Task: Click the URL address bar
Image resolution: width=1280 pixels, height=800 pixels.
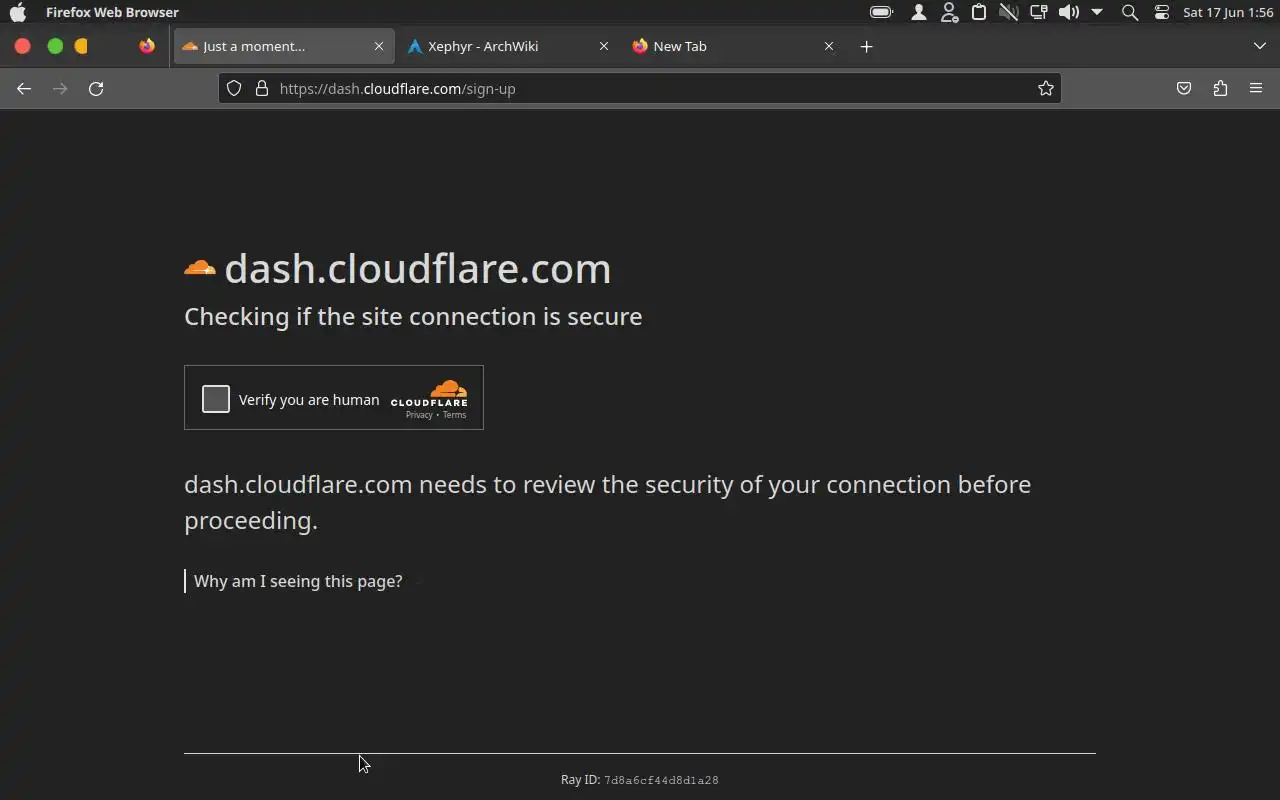Action: [640, 88]
